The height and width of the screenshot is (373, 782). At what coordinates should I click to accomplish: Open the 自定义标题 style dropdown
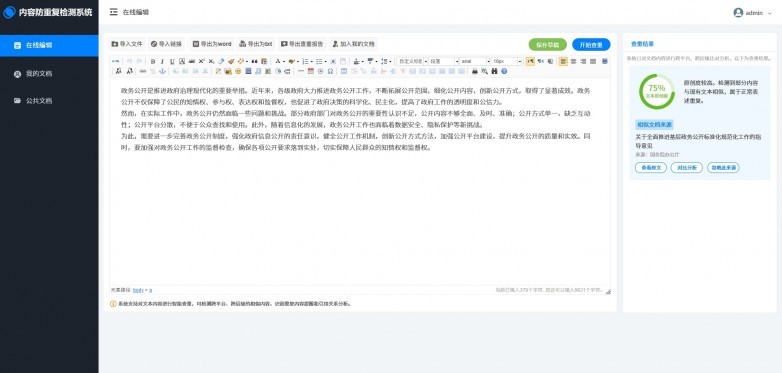(412, 61)
